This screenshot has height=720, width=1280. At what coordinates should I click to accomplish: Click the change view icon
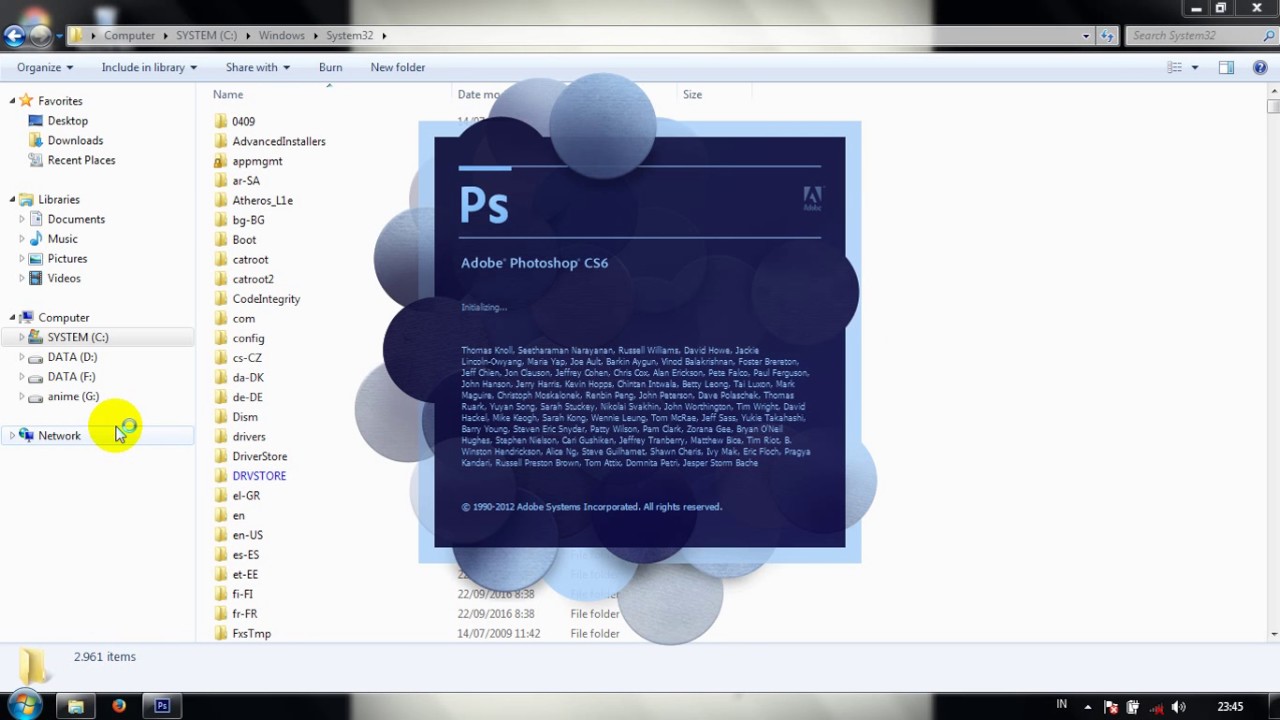point(1175,67)
